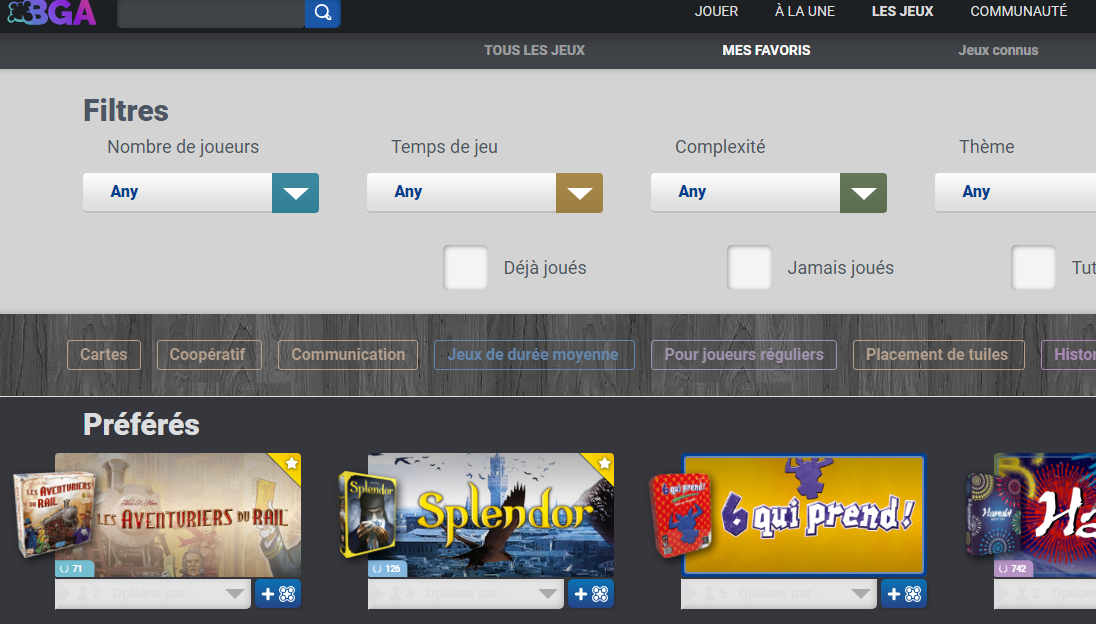The width and height of the screenshot is (1096, 624).
Task: Check the Déjà joués checkbox
Action: 466,268
